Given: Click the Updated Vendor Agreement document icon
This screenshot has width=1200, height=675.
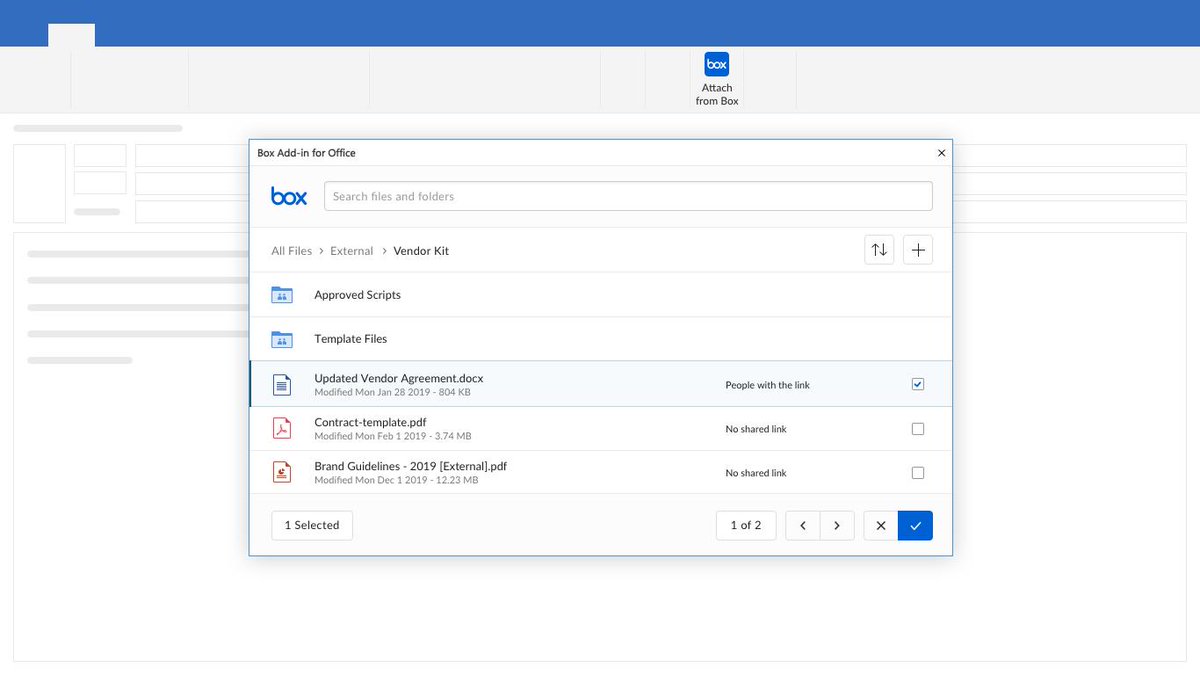Looking at the screenshot, I should (x=282, y=384).
